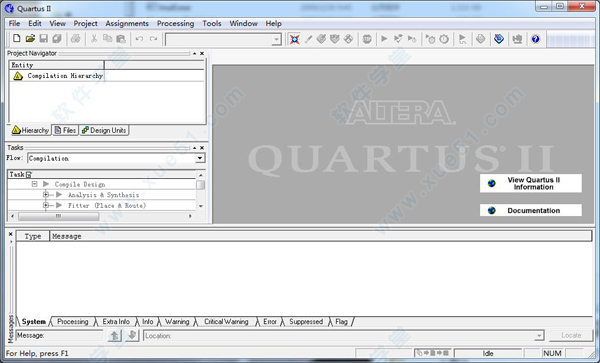Click the first clock timing analyzer icon
The image size is (600, 363).
click(x=430, y=39)
